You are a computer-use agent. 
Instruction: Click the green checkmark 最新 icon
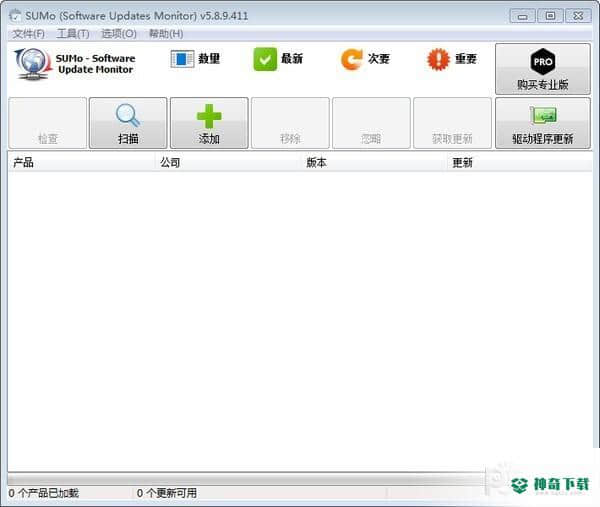pyautogui.click(x=265, y=59)
